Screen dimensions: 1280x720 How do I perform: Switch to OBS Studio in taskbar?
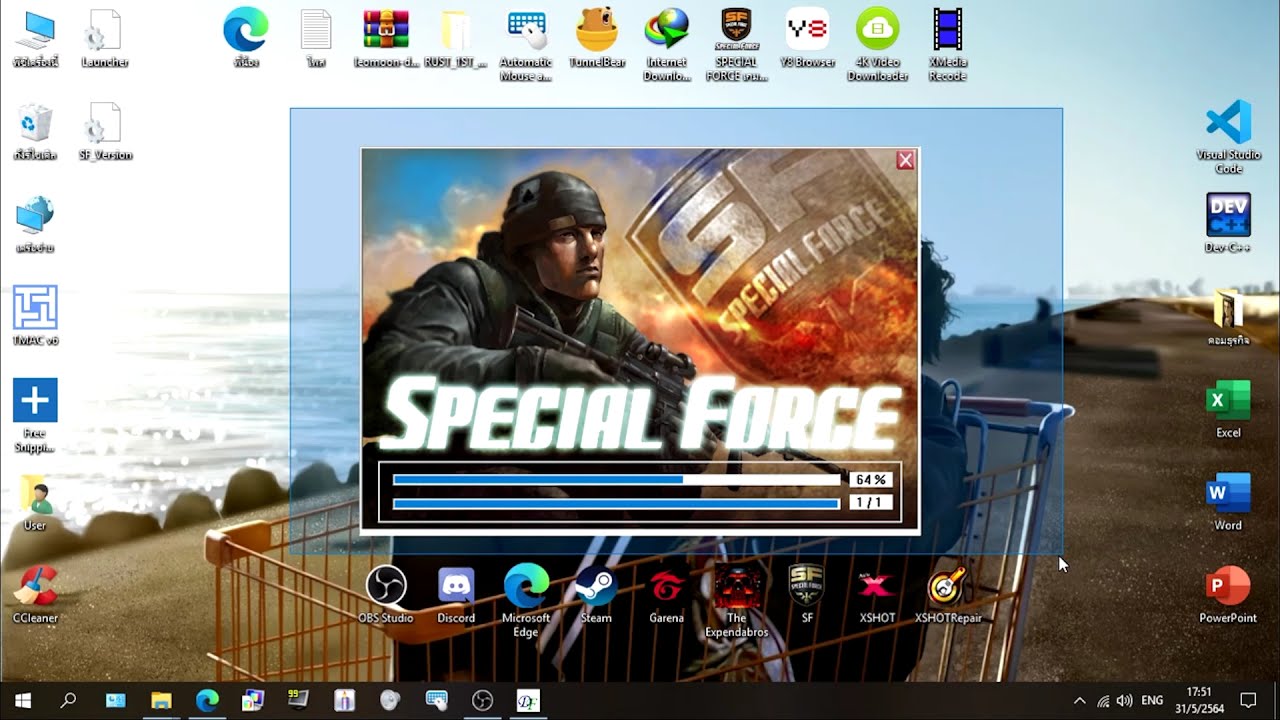point(483,700)
